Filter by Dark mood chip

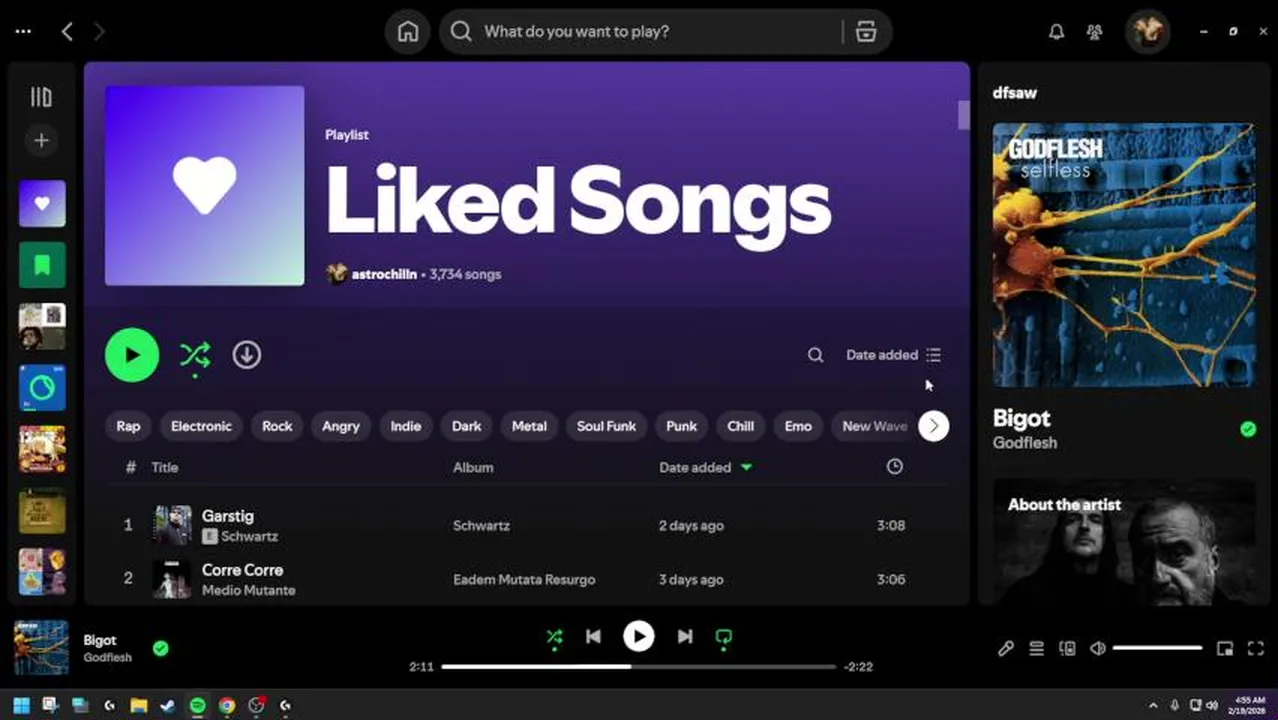click(466, 426)
